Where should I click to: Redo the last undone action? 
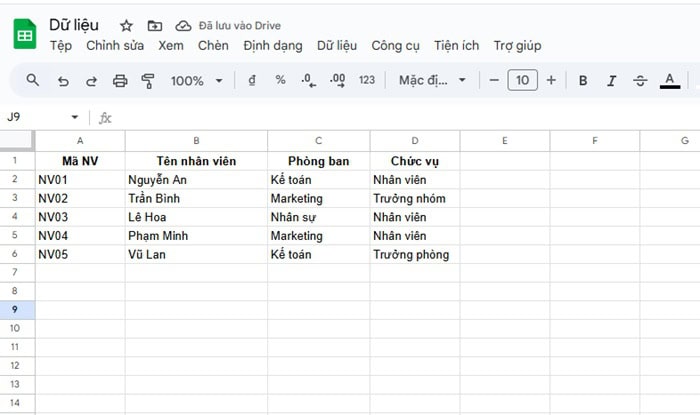[x=91, y=80]
